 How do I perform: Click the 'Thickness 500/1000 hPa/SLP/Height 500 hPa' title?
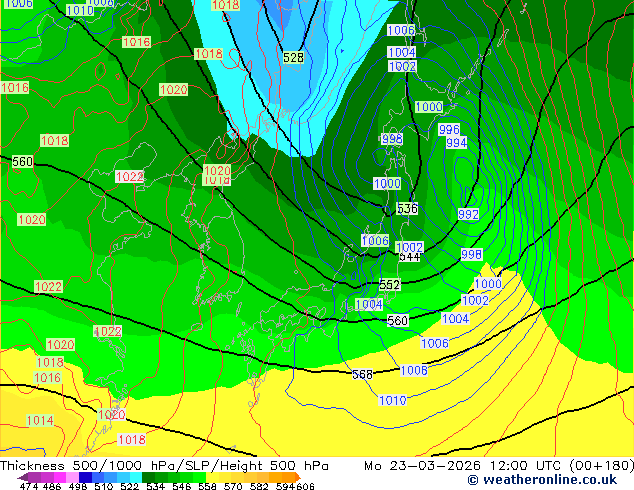click(x=164, y=466)
